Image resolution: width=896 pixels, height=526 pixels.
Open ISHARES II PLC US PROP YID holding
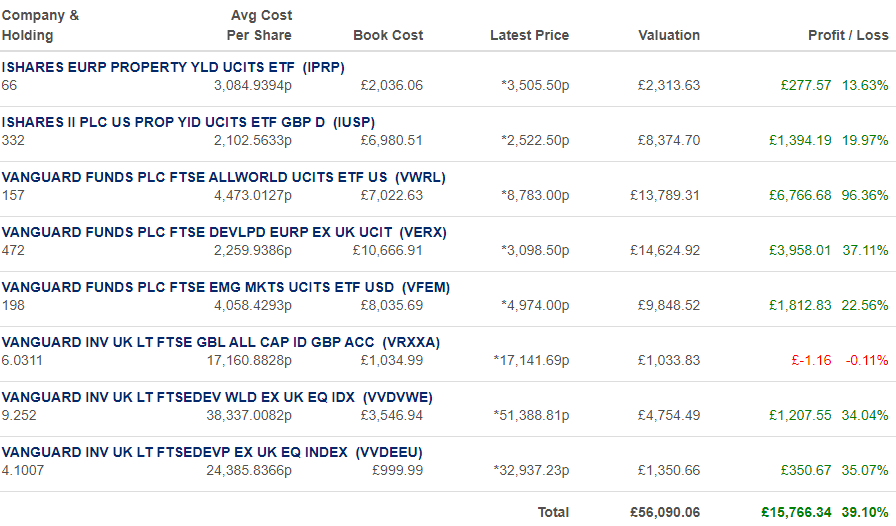click(188, 122)
